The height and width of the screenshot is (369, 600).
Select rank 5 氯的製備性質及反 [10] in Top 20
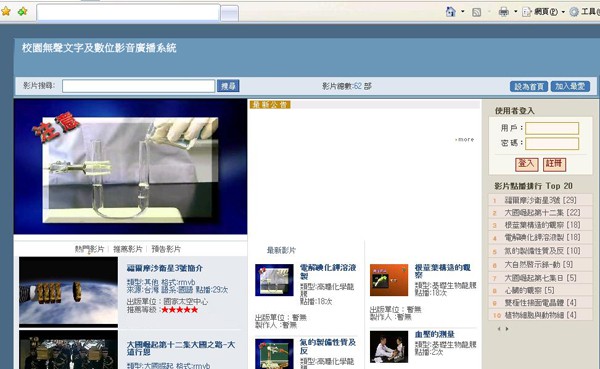(x=540, y=251)
